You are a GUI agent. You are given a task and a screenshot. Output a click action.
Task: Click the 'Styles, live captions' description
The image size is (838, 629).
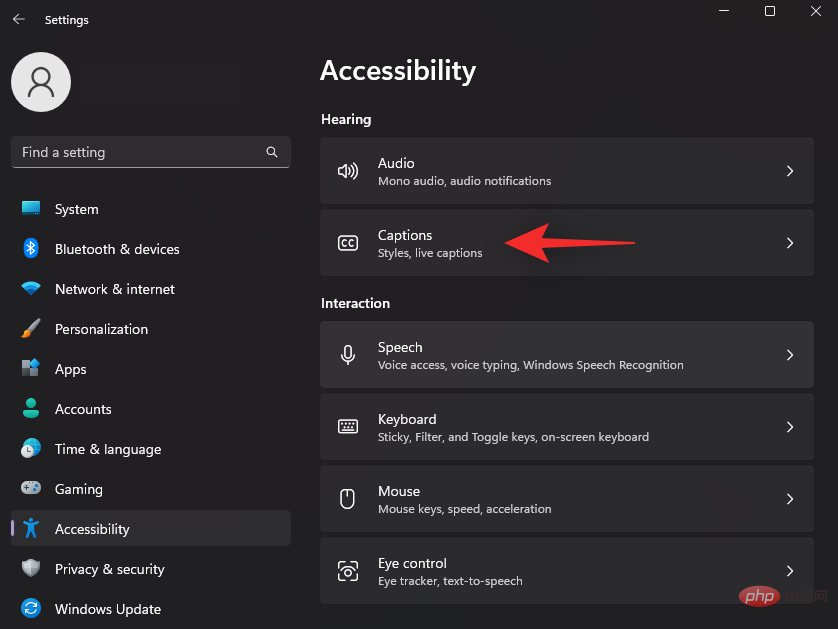[x=430, y=253]
